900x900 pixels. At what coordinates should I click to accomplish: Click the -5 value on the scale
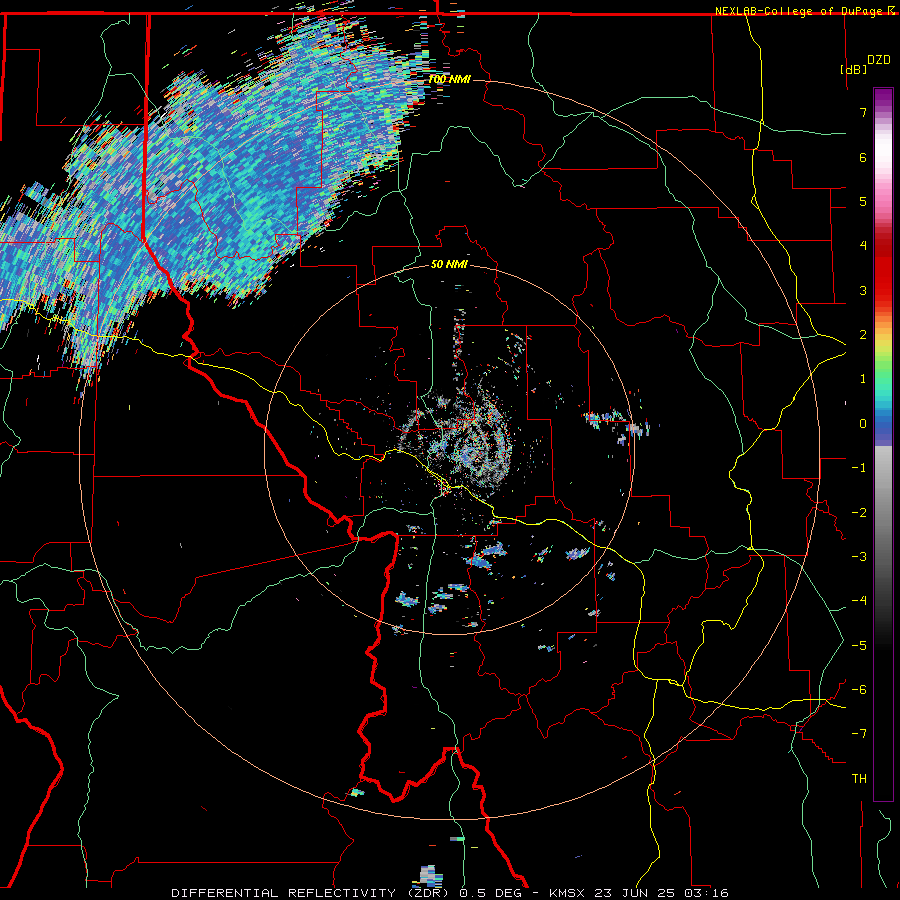click(x=859, y=646)
